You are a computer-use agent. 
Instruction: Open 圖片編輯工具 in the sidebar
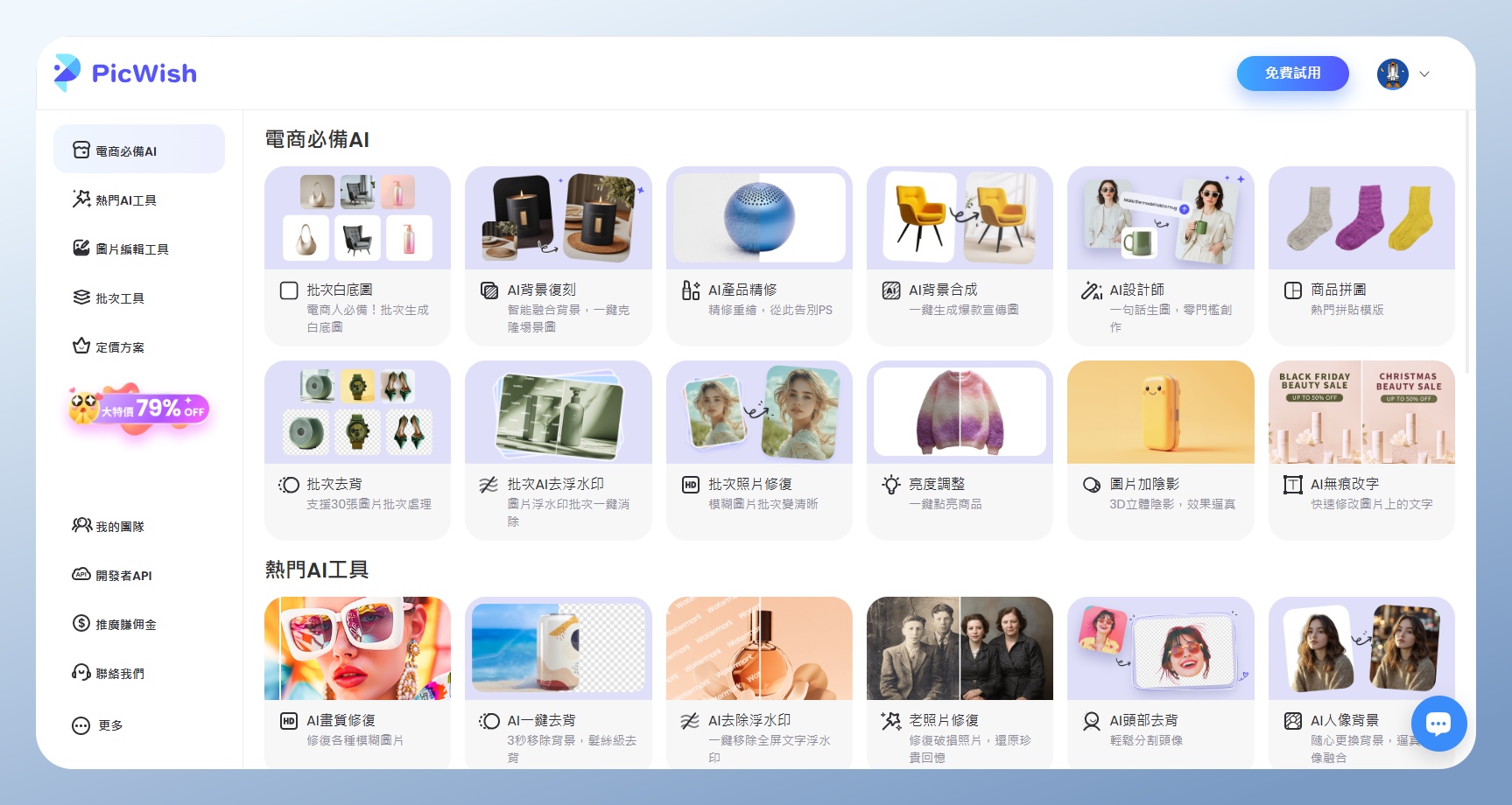point(121,249)
